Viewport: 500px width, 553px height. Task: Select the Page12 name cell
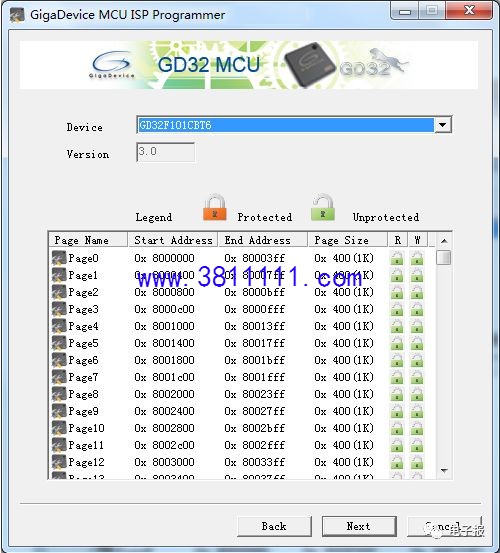point(86,462)
